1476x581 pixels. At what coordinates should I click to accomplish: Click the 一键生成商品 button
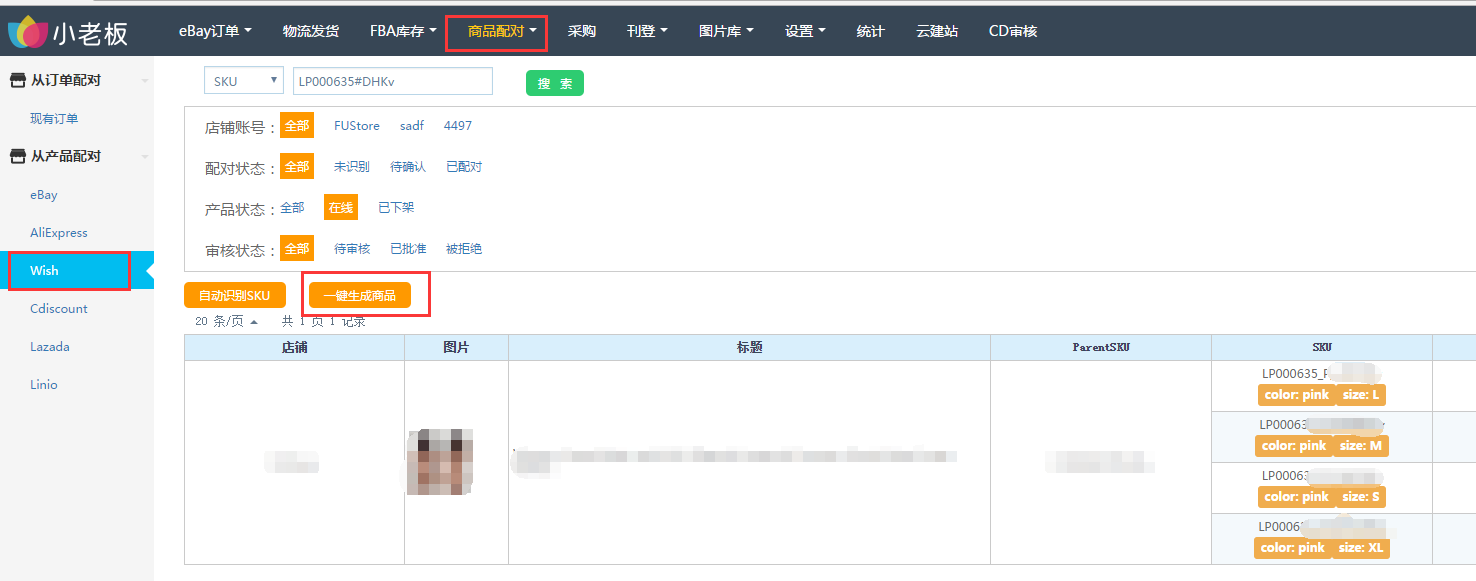pyautogui.click(x=359, y=295)
